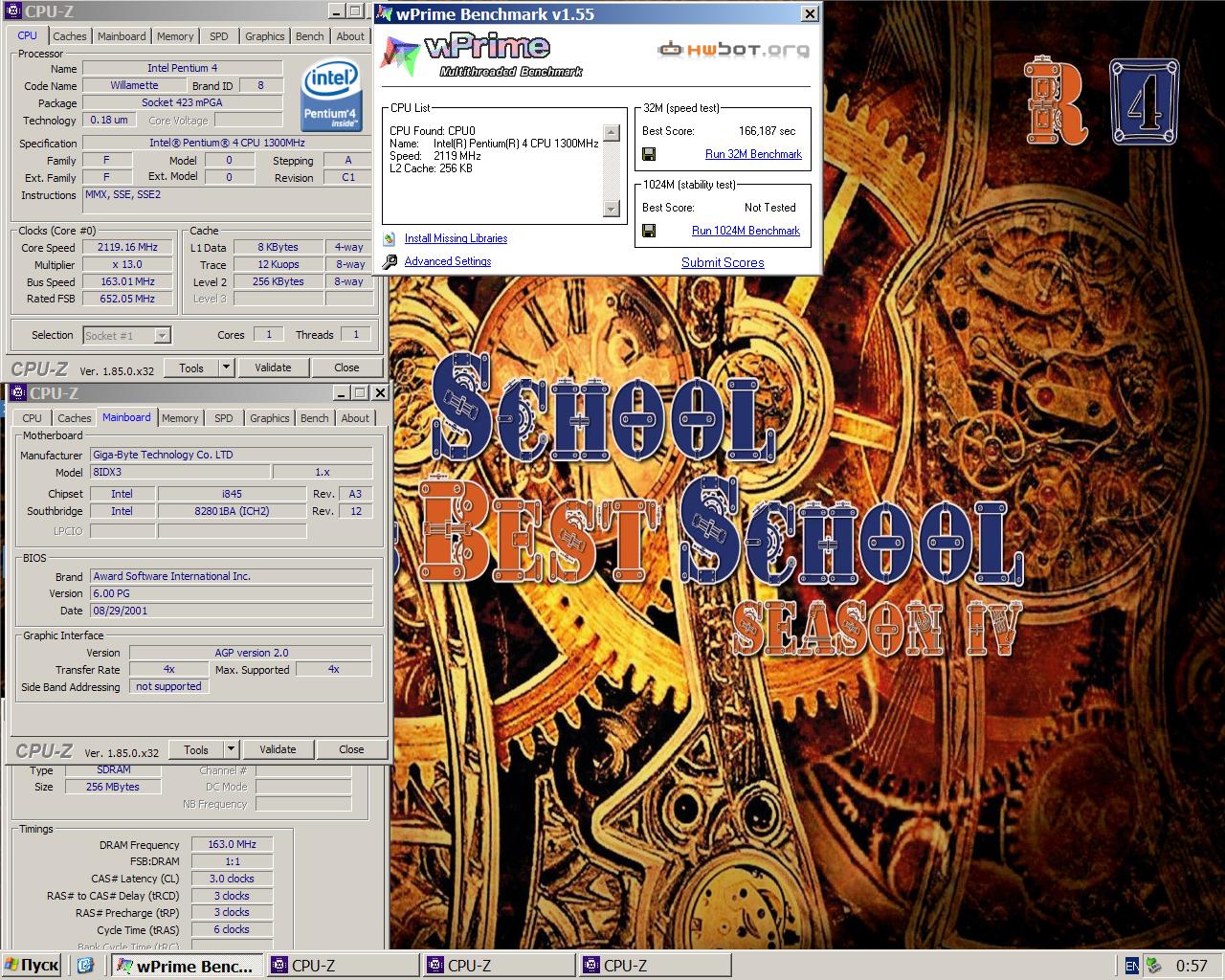This screenshot has width=1225, height=980.
Task: Click the Side Band Addressing value not supported
Action: point(168,686)
